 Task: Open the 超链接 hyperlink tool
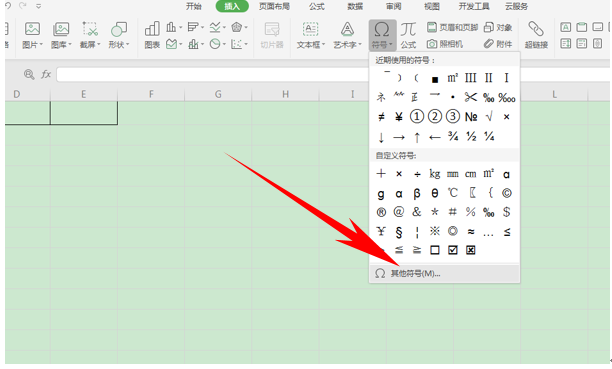tap(536, 35)
